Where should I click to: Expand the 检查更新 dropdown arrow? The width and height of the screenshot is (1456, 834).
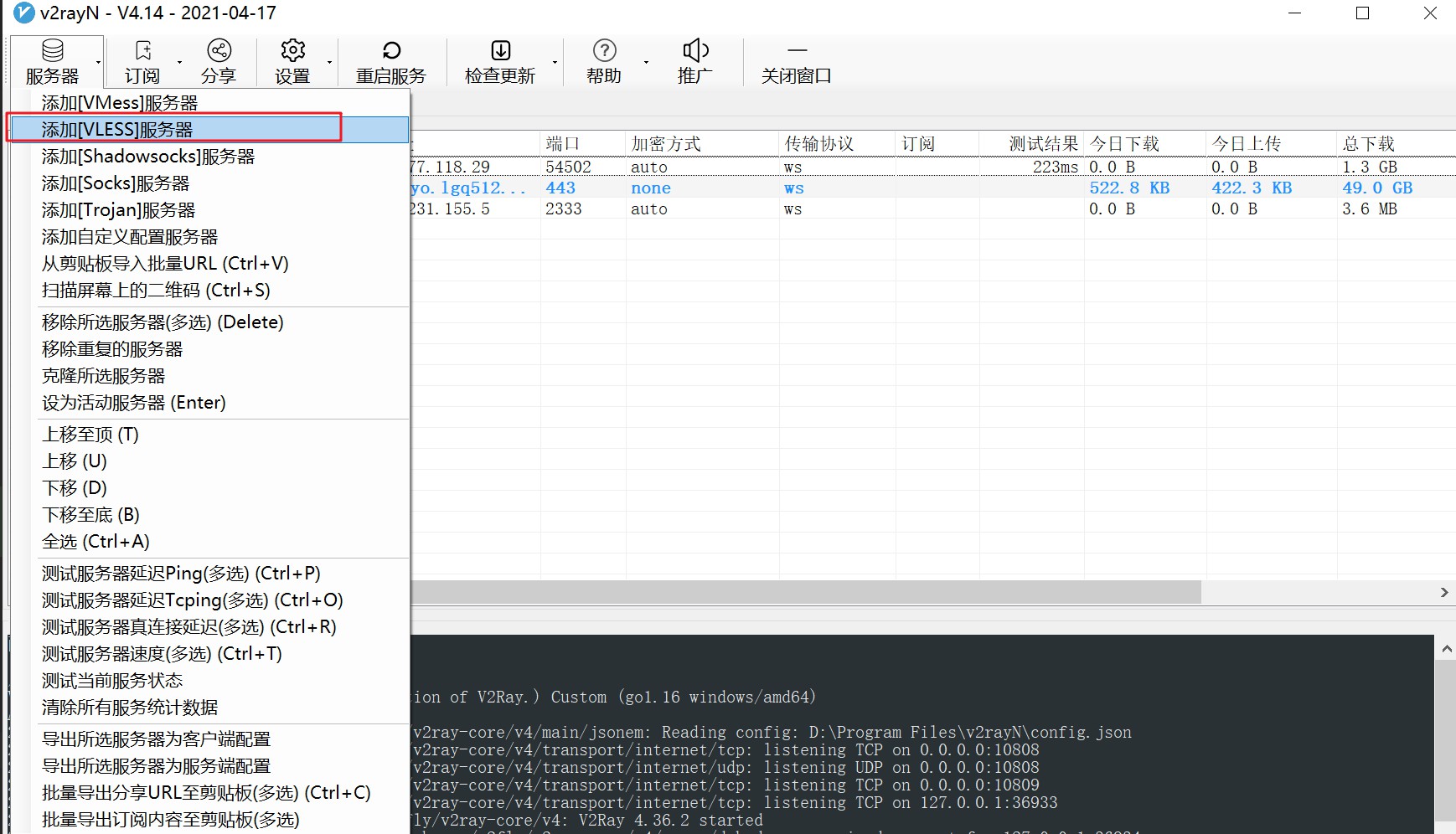click(555, 62)
